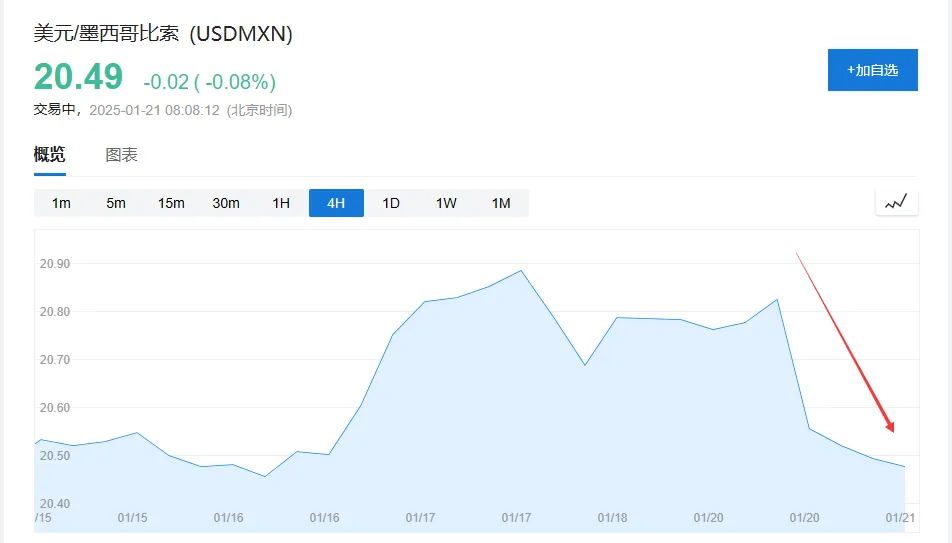
Task: Click the active 4H interval button
Action: tap(336, 203)
